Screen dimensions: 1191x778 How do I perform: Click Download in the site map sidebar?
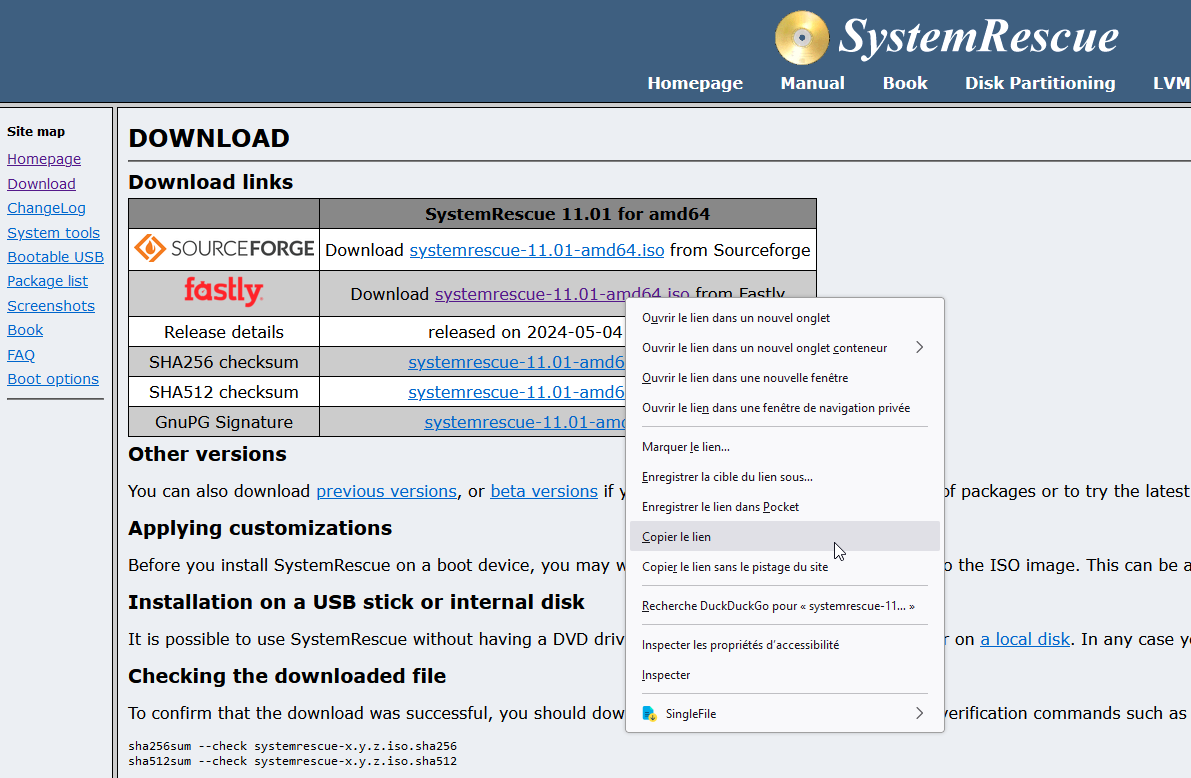pyautogui.click(x=41, y=184)
